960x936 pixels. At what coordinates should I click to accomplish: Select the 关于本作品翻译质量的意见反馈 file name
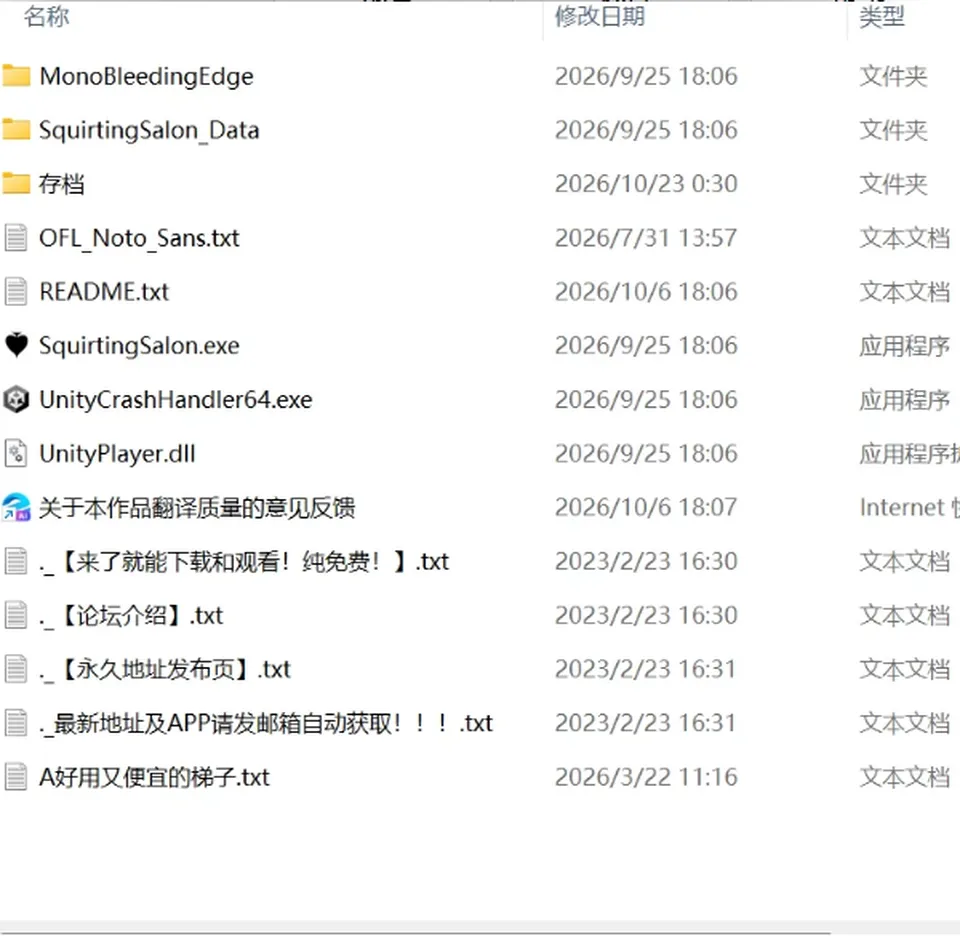[x=197, y=507]
